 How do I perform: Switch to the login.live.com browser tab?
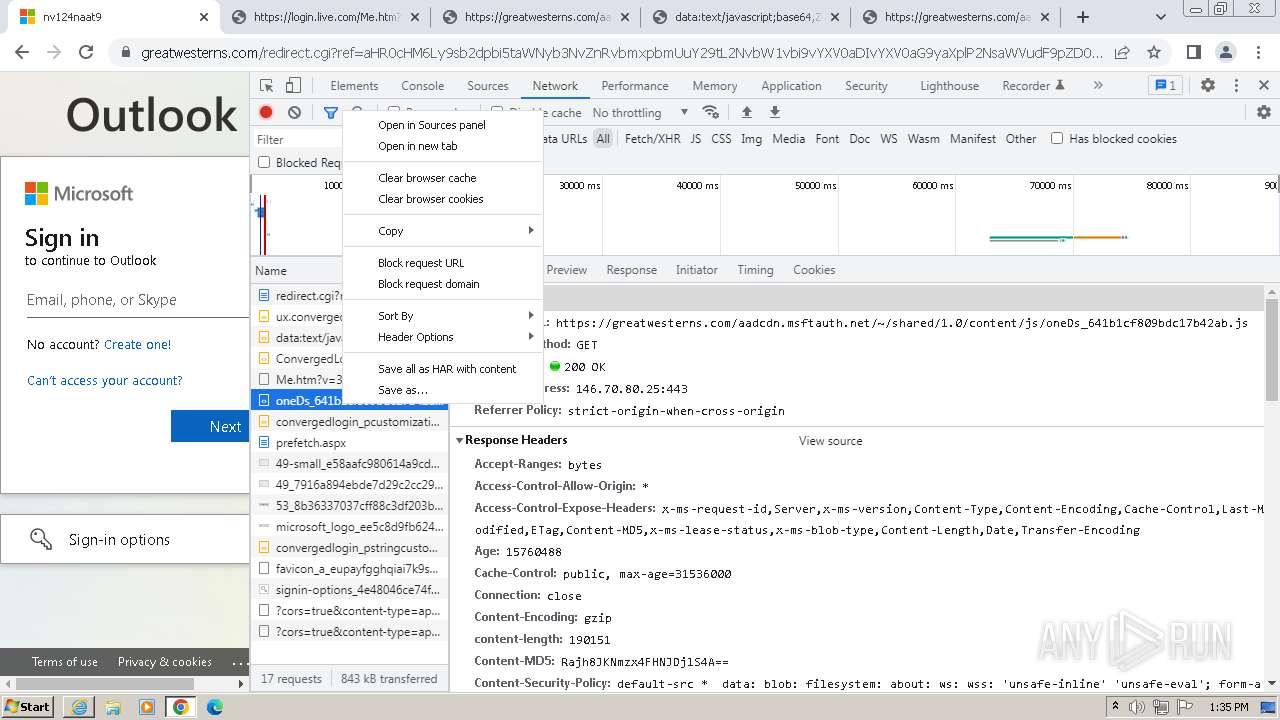(324, 17)
